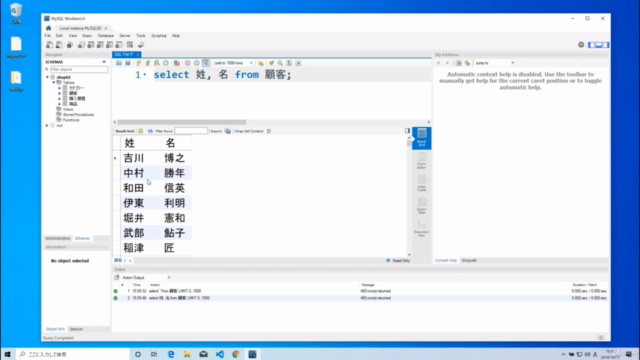Click the Open Inspector icon in main toolbar
The width and height of the screenshot is (640, 360).
[70, 45]
